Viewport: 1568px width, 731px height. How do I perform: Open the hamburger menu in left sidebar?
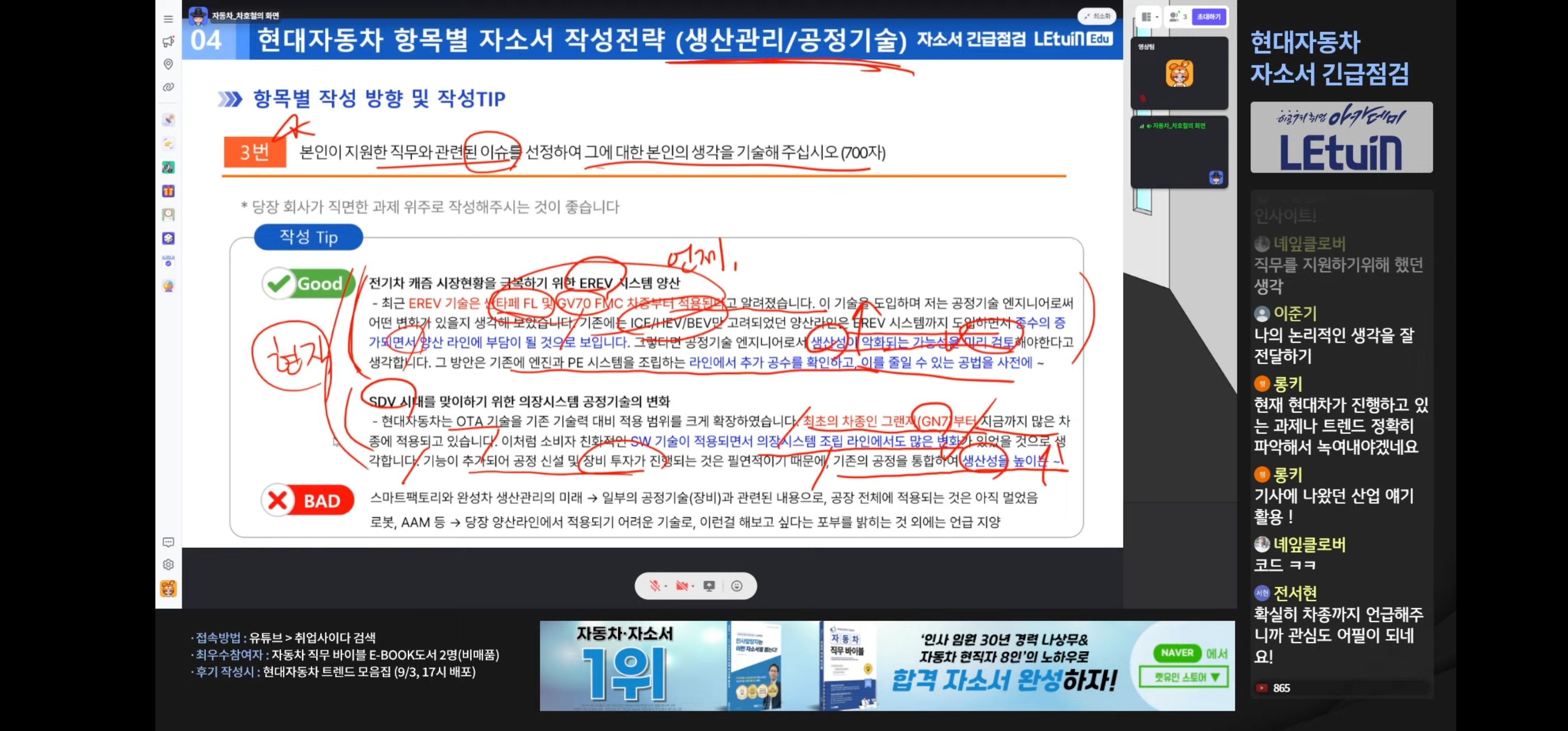[169, 19]
